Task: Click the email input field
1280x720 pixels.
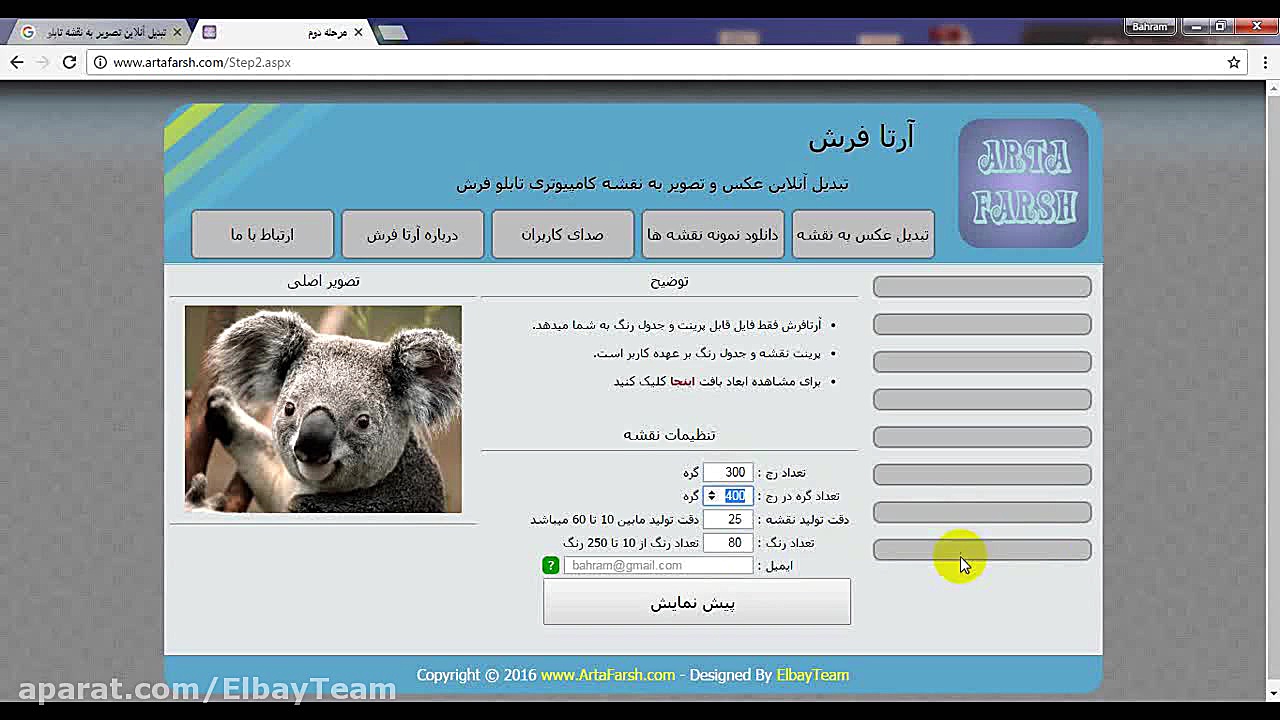Action: click(x=658, y=565)
